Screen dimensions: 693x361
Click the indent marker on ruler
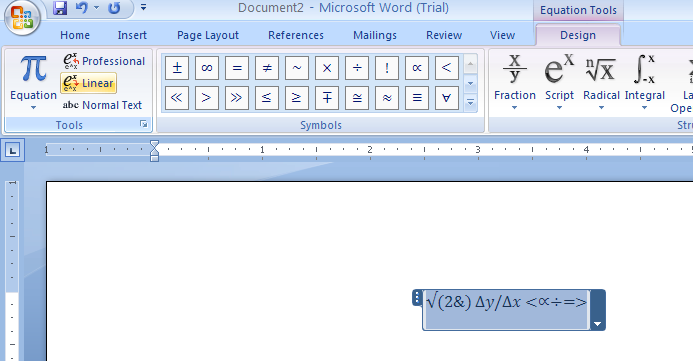[x=154, y=151]
